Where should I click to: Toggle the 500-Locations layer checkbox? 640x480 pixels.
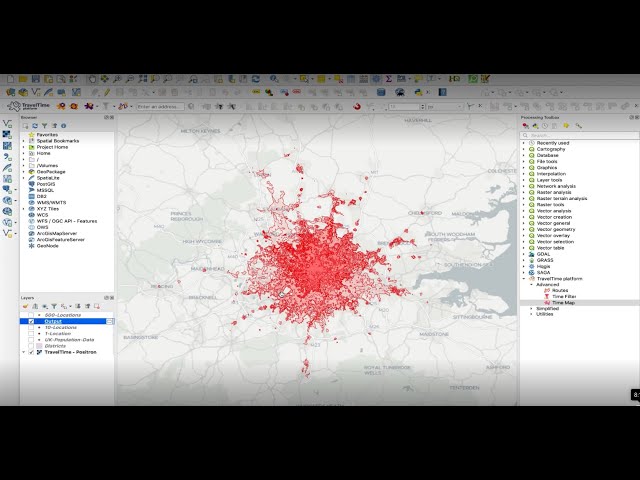click(x=31, y=315)
